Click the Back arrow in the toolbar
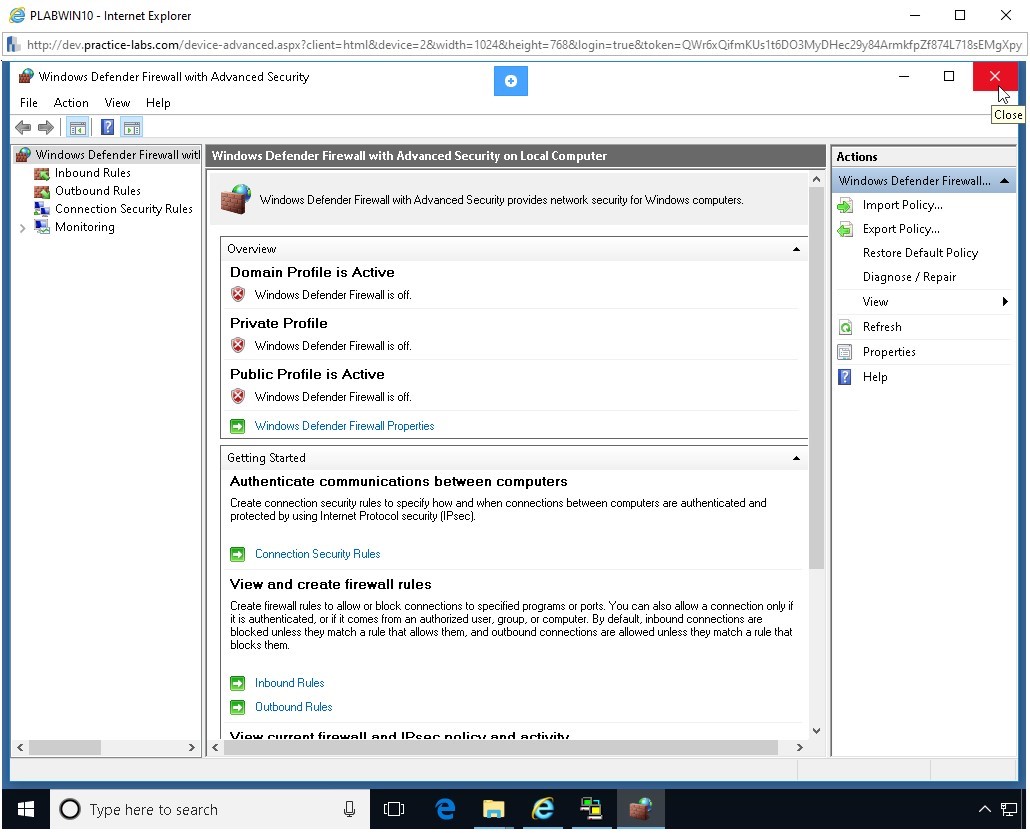Screen dimensions: 1030x833 pos(22,127)
